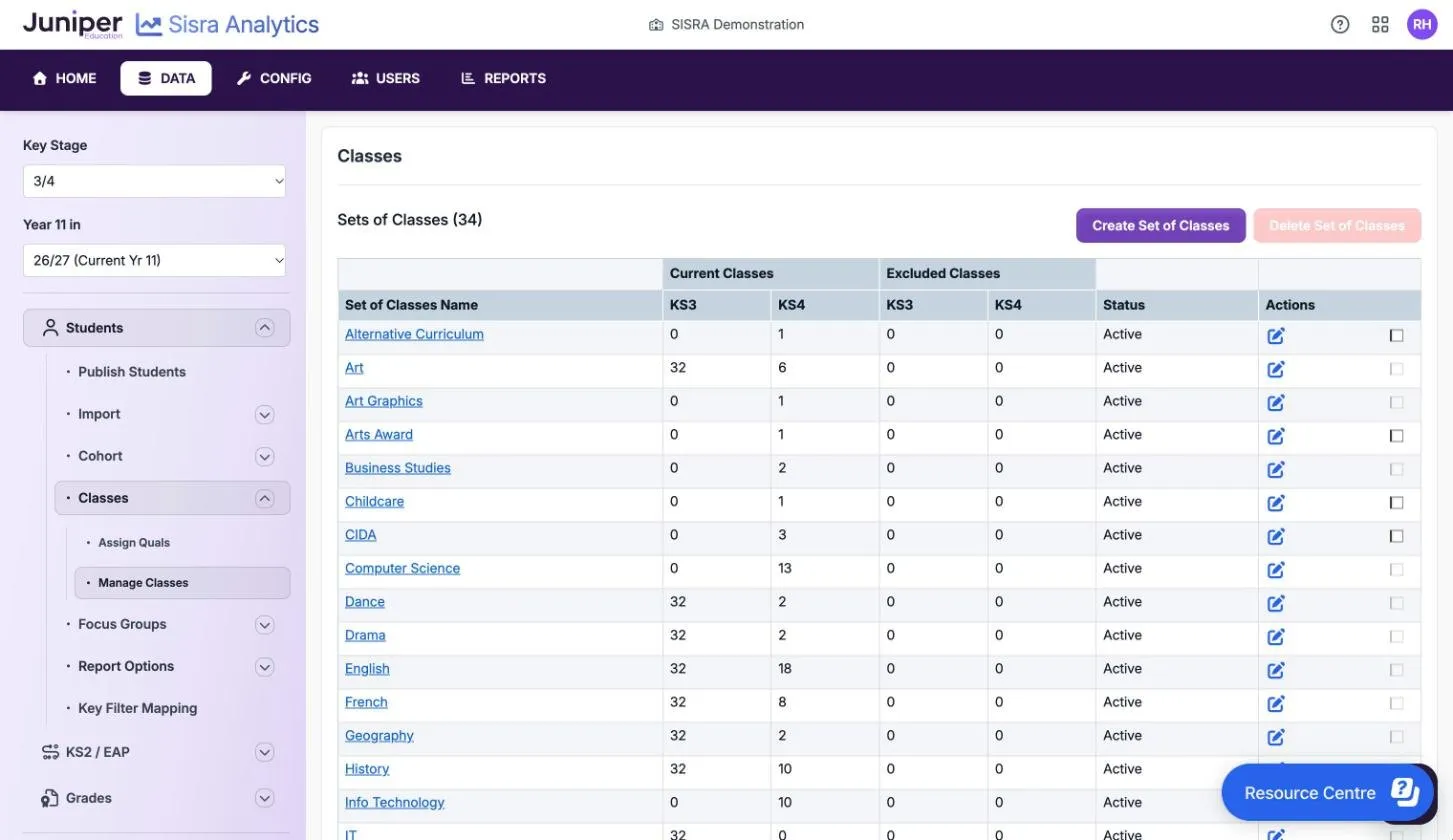Click edit icon for Computer Science row

[x=1276, y=570]
